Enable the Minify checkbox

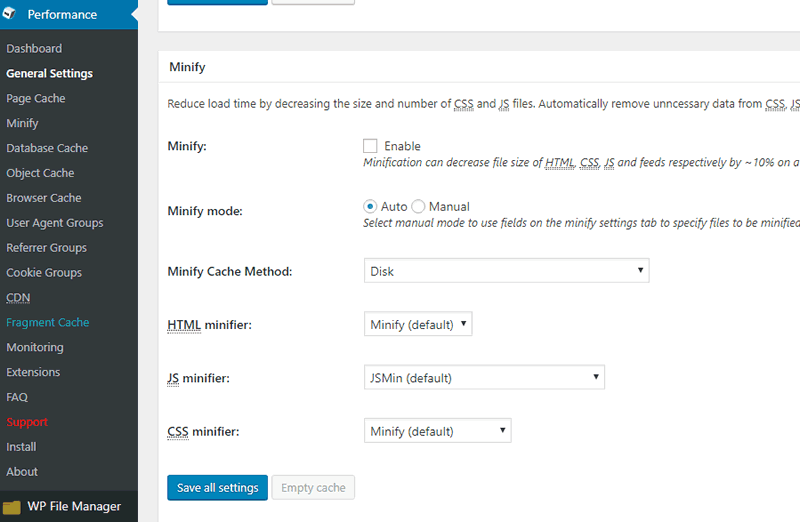[370, 146]
